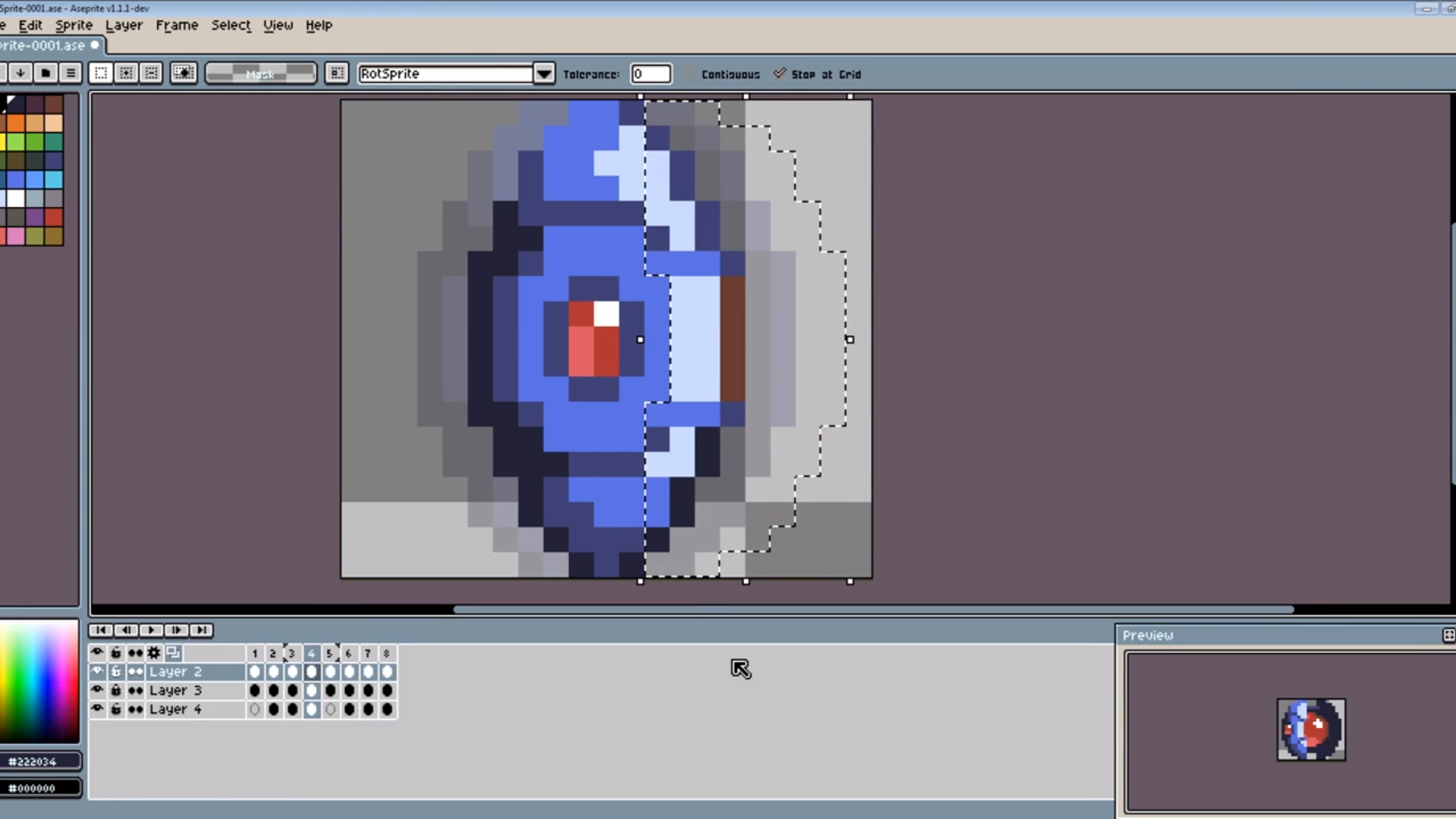This screenshot has width=1456, height=819.
Task: Toggle continuous cels for Layer 2
Action: [x=135, y=671]
